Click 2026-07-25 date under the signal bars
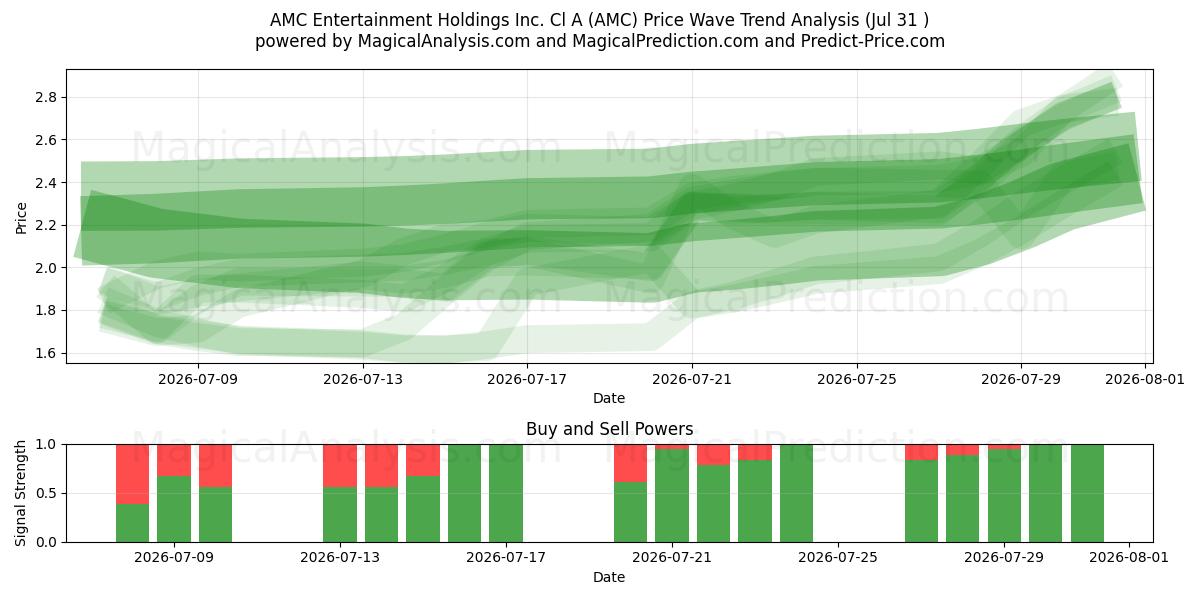The width and height of the screenshot is (1200, 600). click(x=838, y=558)
